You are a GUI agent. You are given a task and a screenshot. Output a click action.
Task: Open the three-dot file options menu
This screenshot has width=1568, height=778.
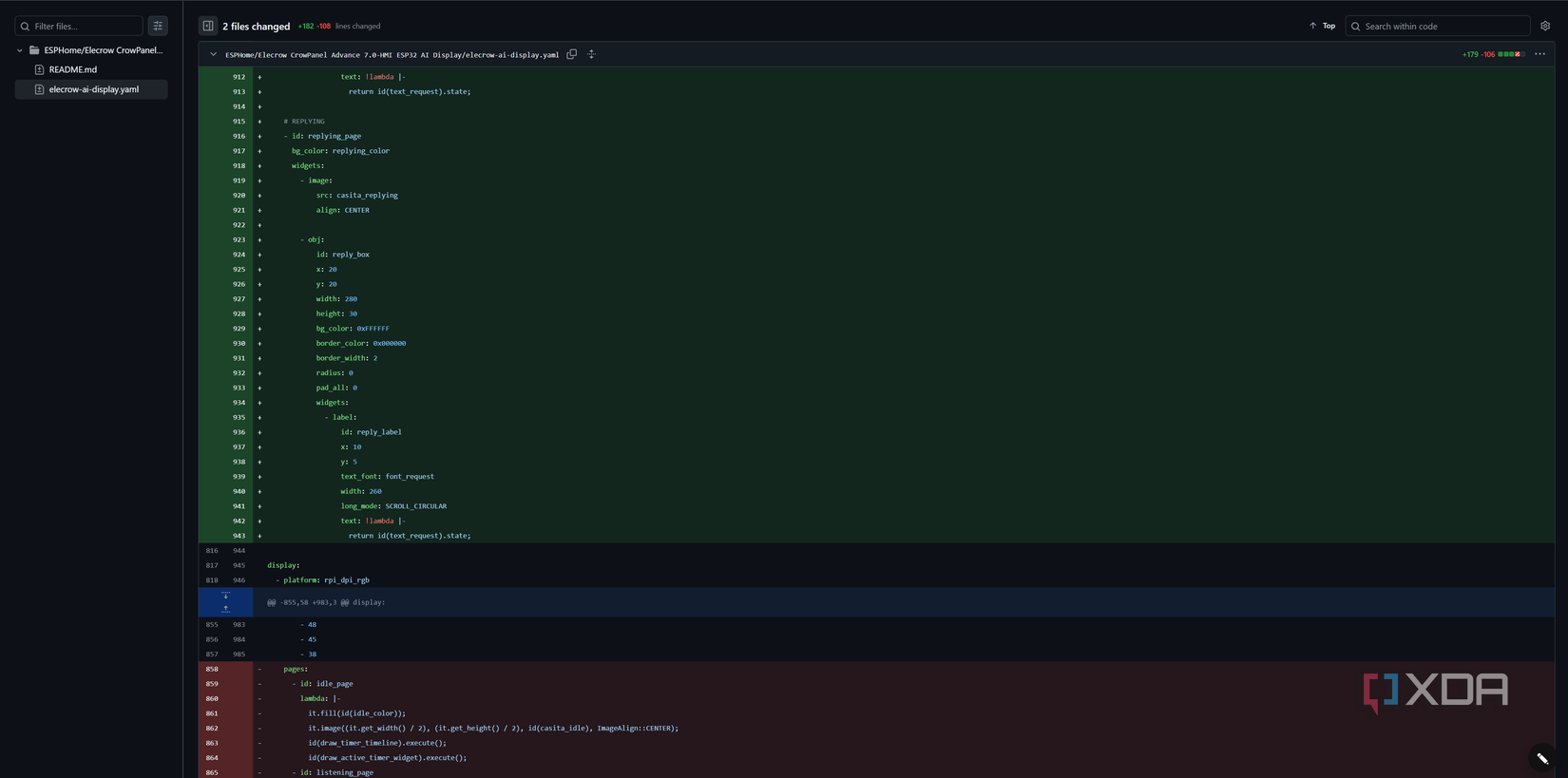coord(1539,54)
